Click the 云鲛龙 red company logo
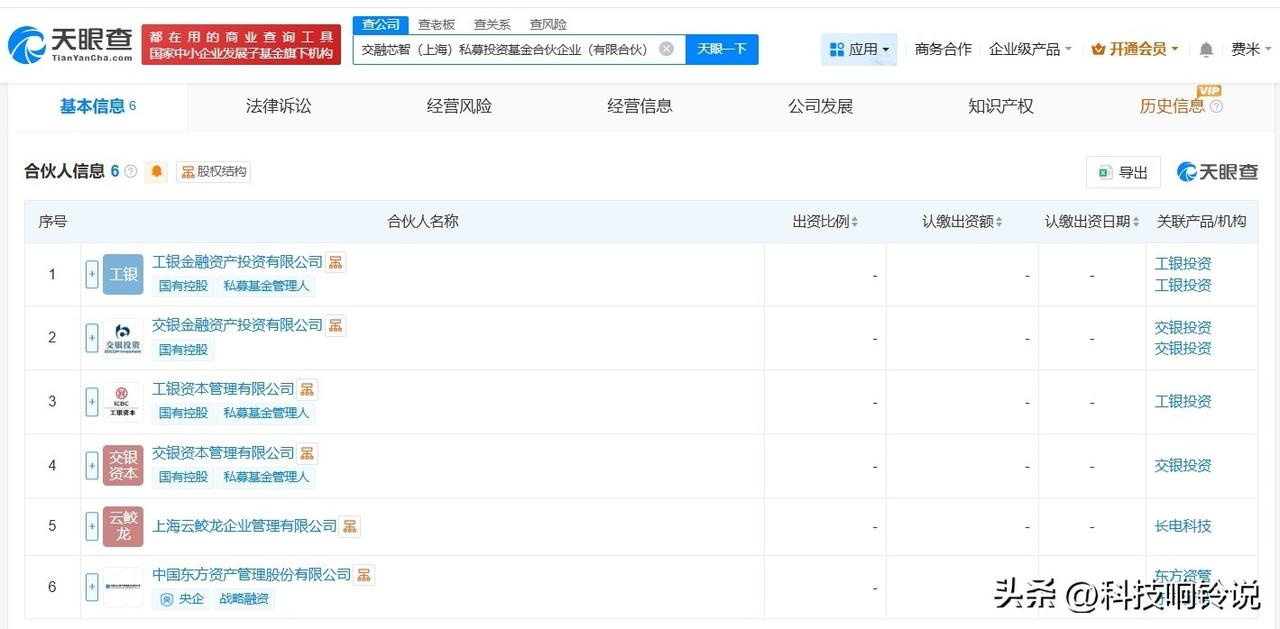1280x629 pixels. (x=123, y=527)
